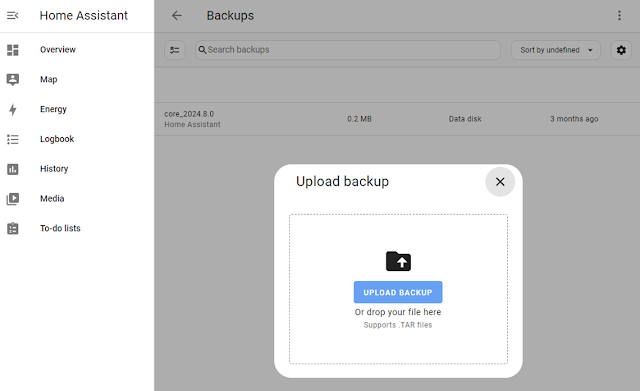640x391 pixels.
Task: Click the folder upload icon
Action: pyautogui.click(x=398, y=261)
